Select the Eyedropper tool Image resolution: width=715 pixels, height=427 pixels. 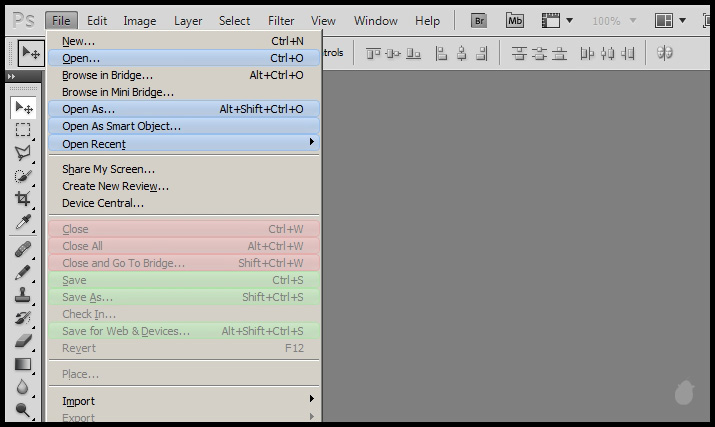point(22,221)
